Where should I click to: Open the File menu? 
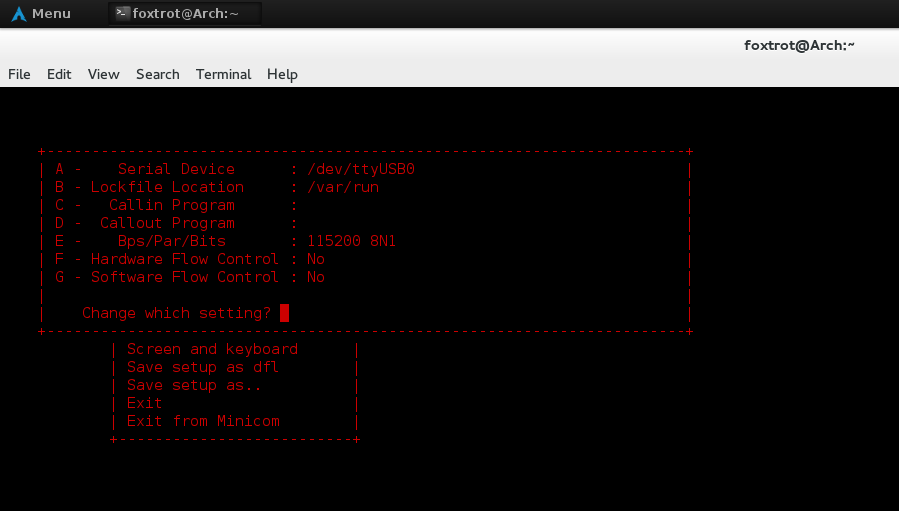pos(19,74)
